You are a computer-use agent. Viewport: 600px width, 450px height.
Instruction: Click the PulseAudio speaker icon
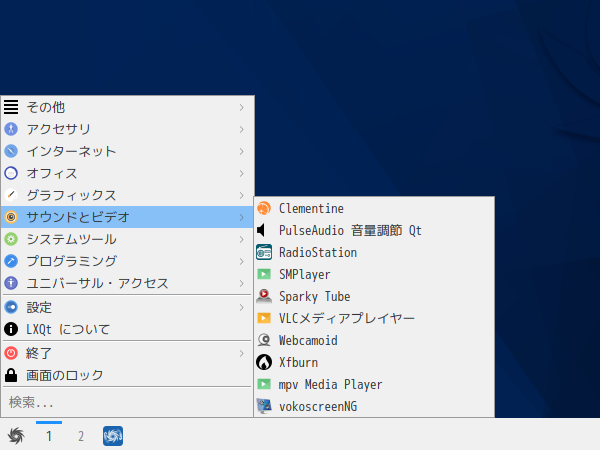(261, 230)
